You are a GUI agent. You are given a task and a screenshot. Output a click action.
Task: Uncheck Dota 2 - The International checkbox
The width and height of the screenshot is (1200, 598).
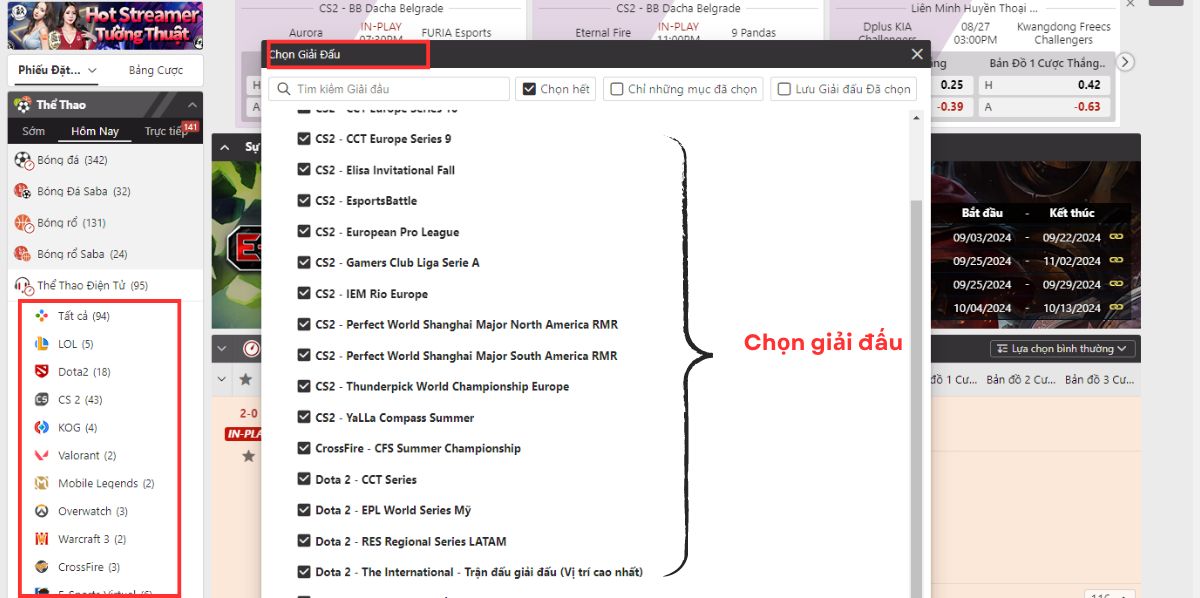coord(304,573)
